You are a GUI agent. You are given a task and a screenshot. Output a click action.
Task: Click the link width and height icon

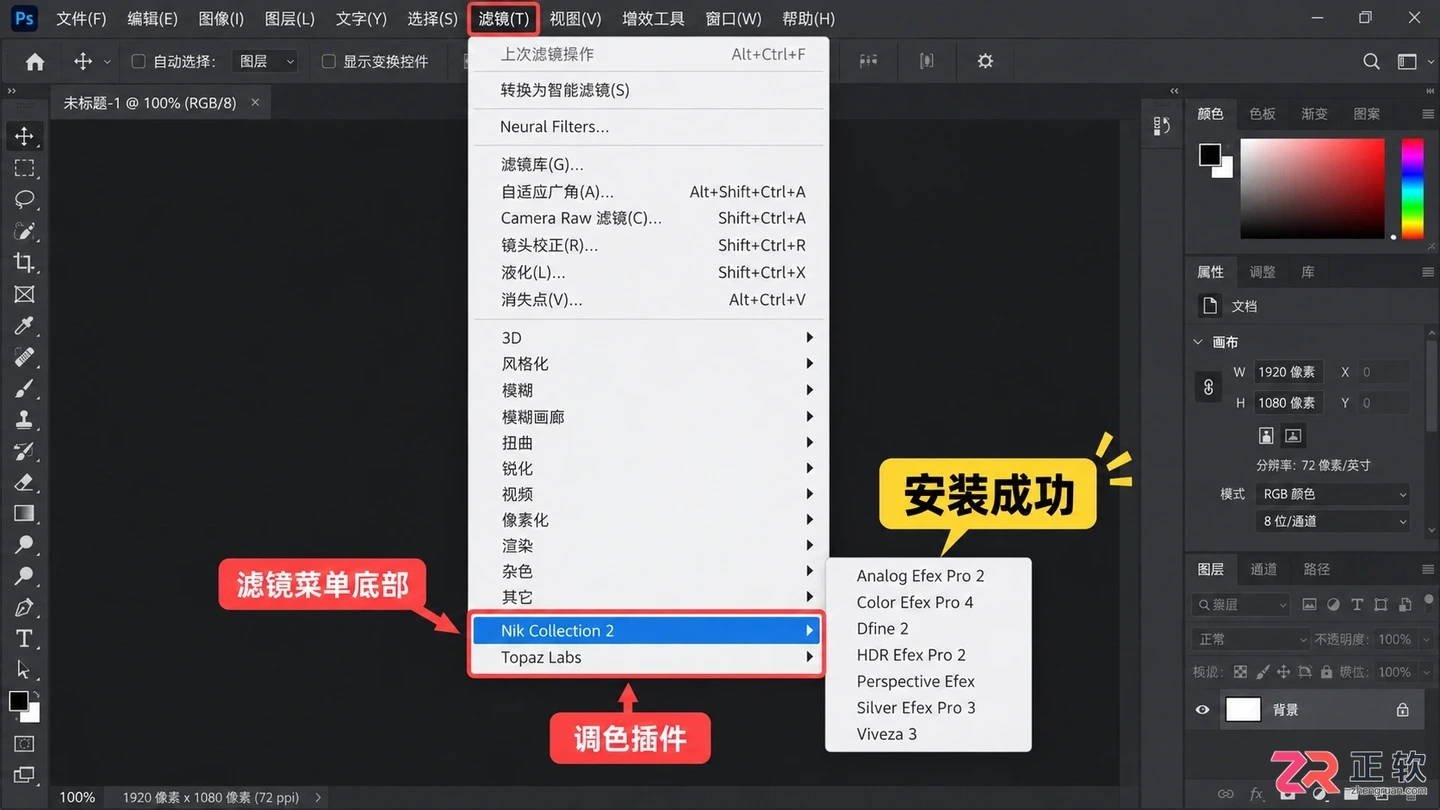coord(1208,387)
